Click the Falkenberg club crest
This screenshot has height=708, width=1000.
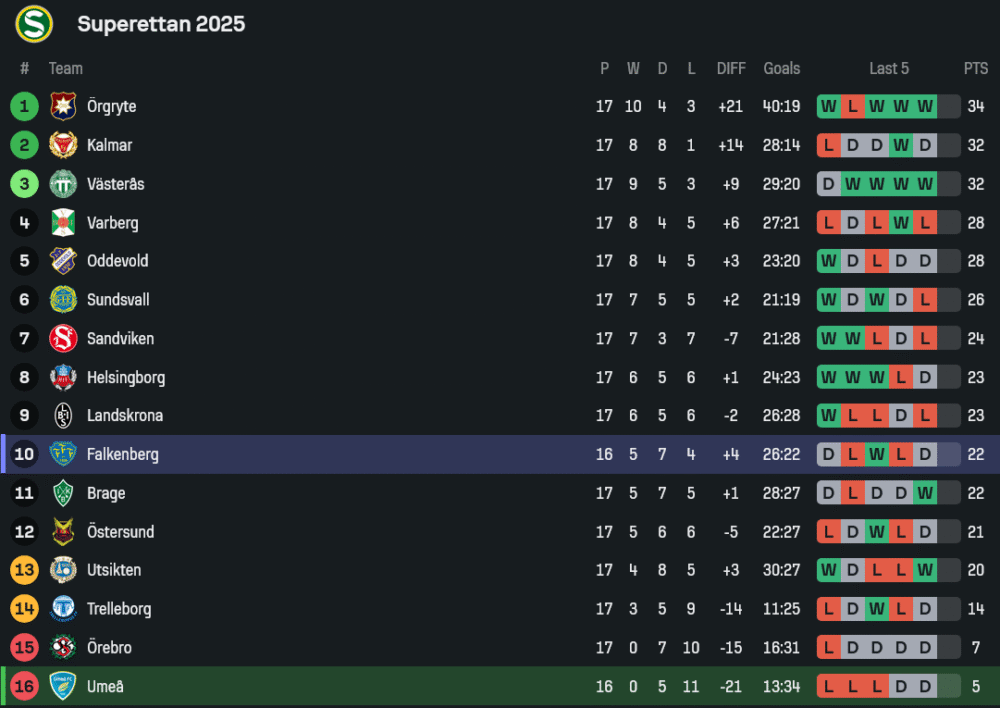pos(63,454)
